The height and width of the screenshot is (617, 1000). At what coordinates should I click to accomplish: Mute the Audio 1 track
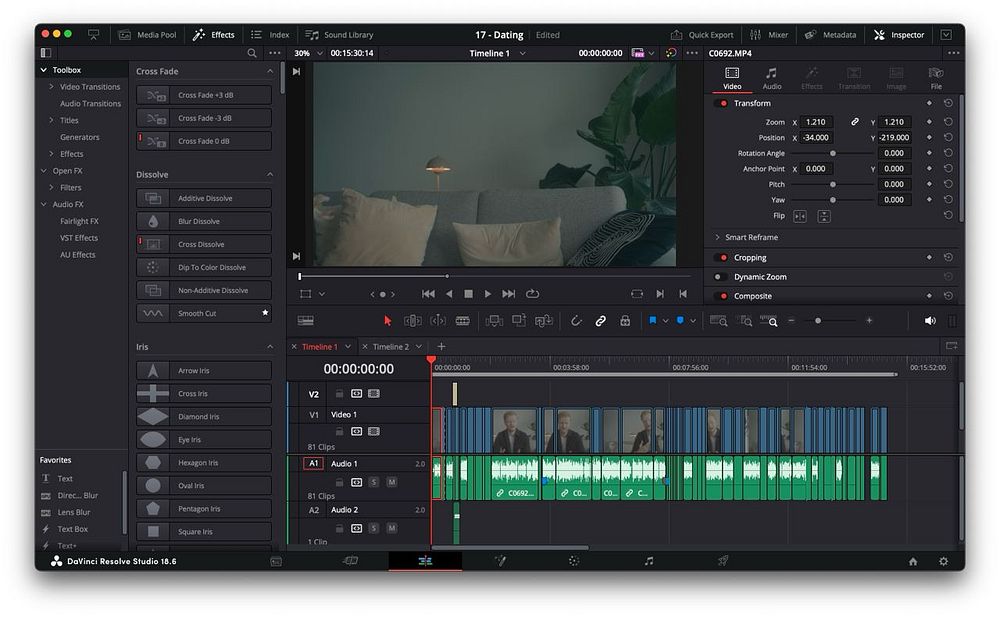click(x=392, y=482)
